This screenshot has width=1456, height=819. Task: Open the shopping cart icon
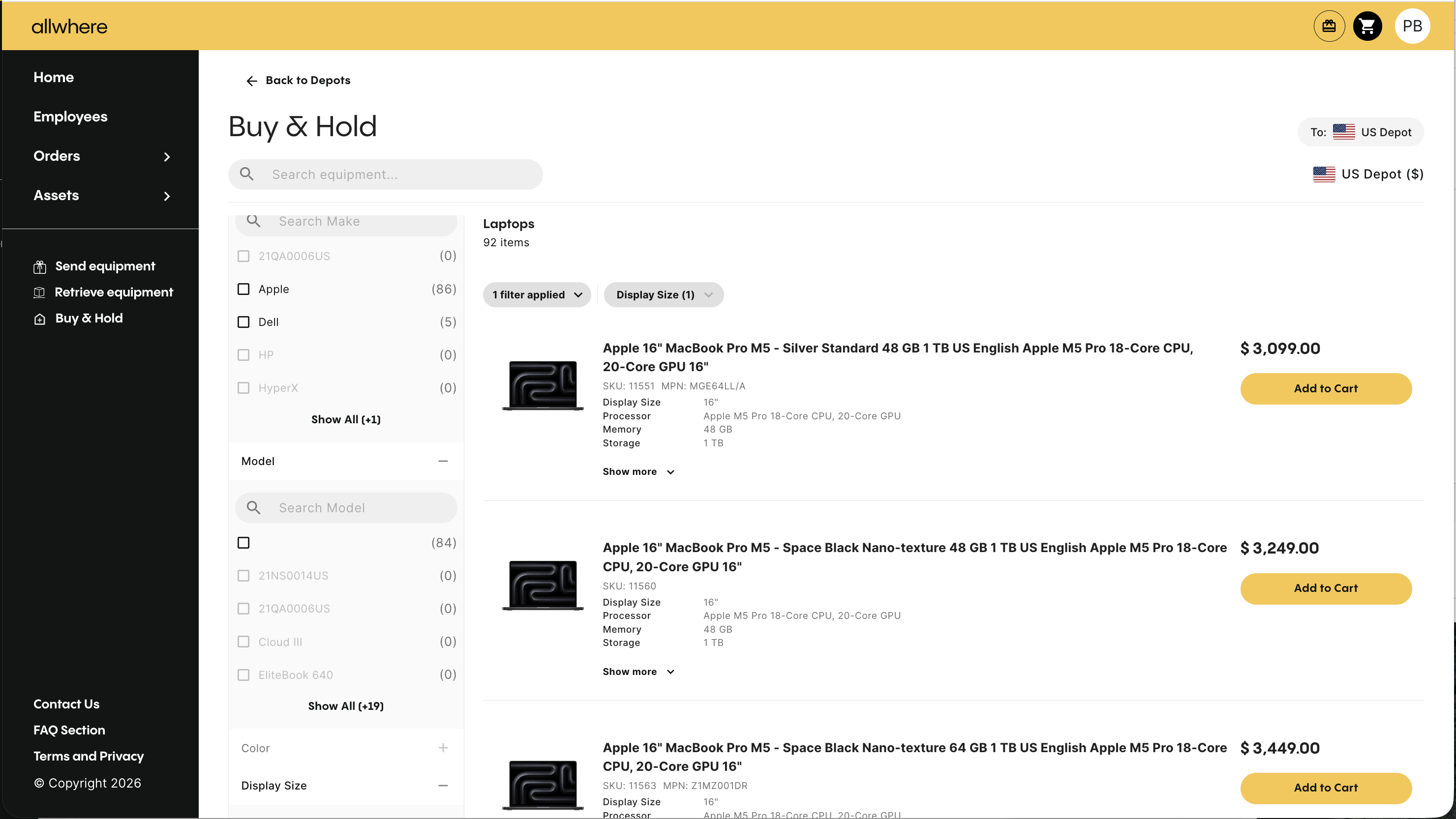point(1367,26)
